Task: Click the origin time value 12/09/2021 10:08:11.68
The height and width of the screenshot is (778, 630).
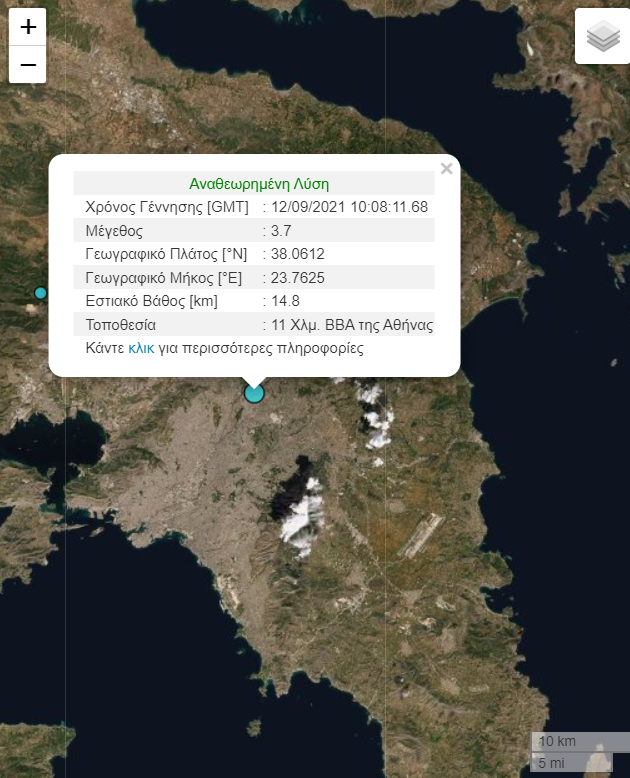Action: (x=350, y=207)
